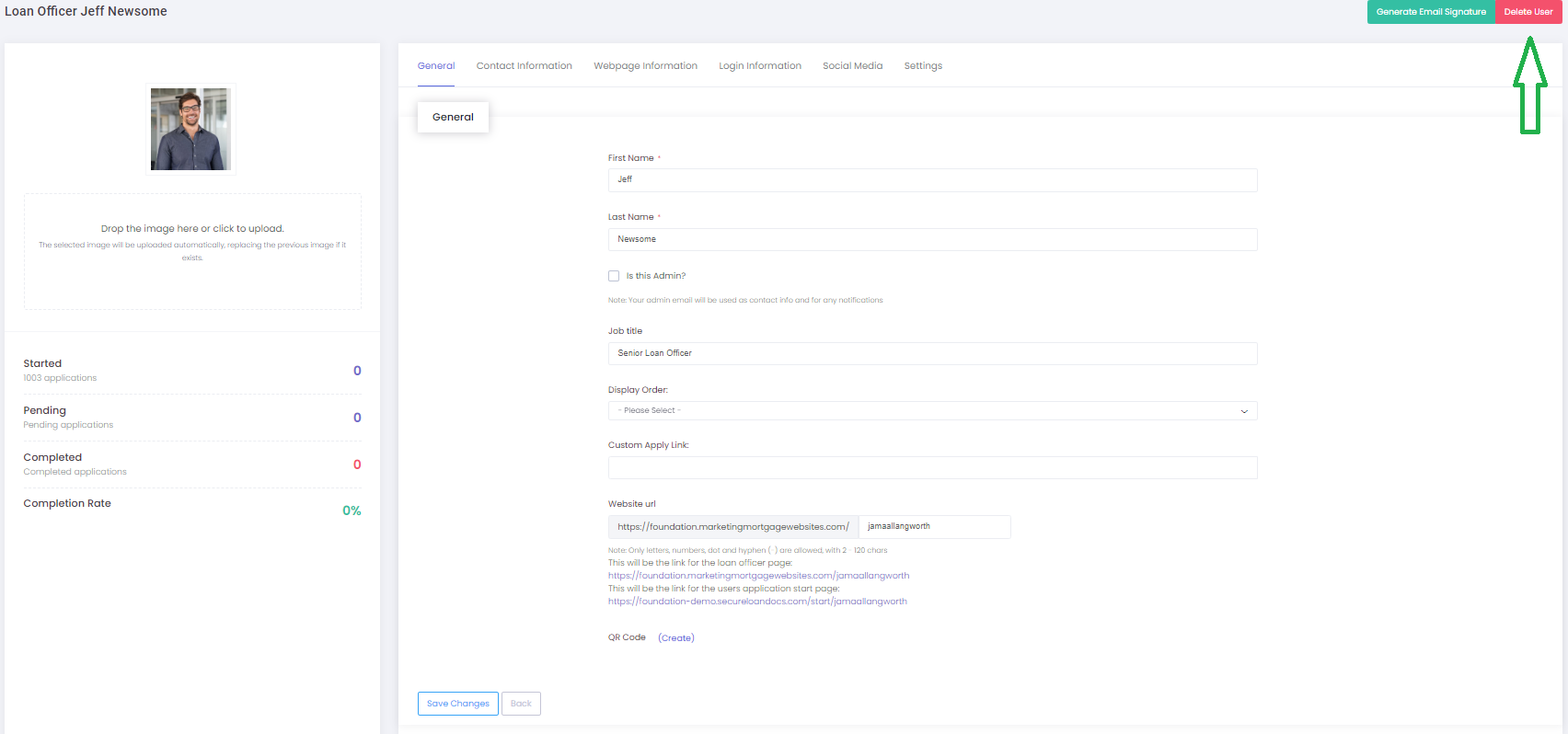
Task: Click the Save Changes button
Action: pos(457,704)
